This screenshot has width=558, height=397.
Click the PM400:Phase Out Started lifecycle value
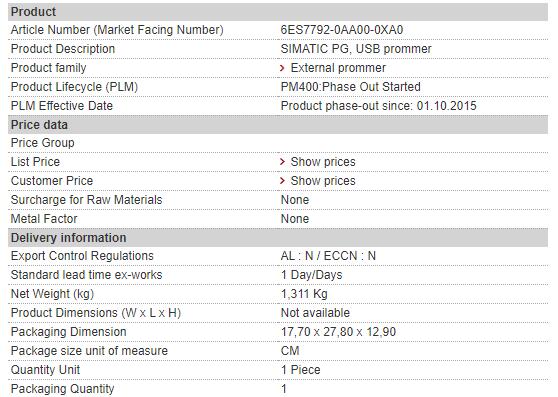tap(351, 87)
